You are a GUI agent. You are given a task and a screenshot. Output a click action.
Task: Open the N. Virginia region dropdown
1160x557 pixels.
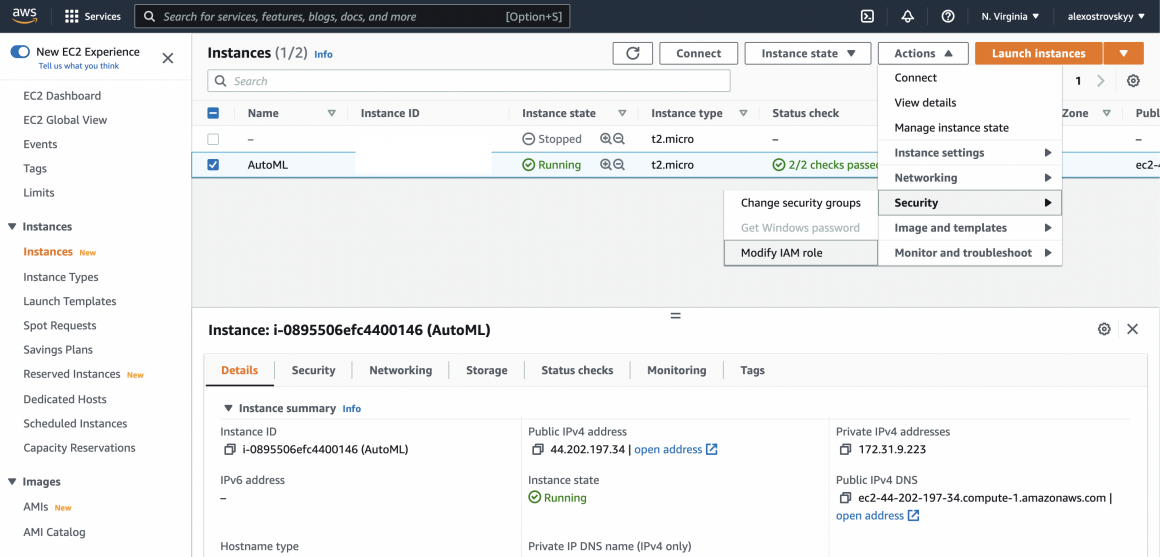(1010, 16)
